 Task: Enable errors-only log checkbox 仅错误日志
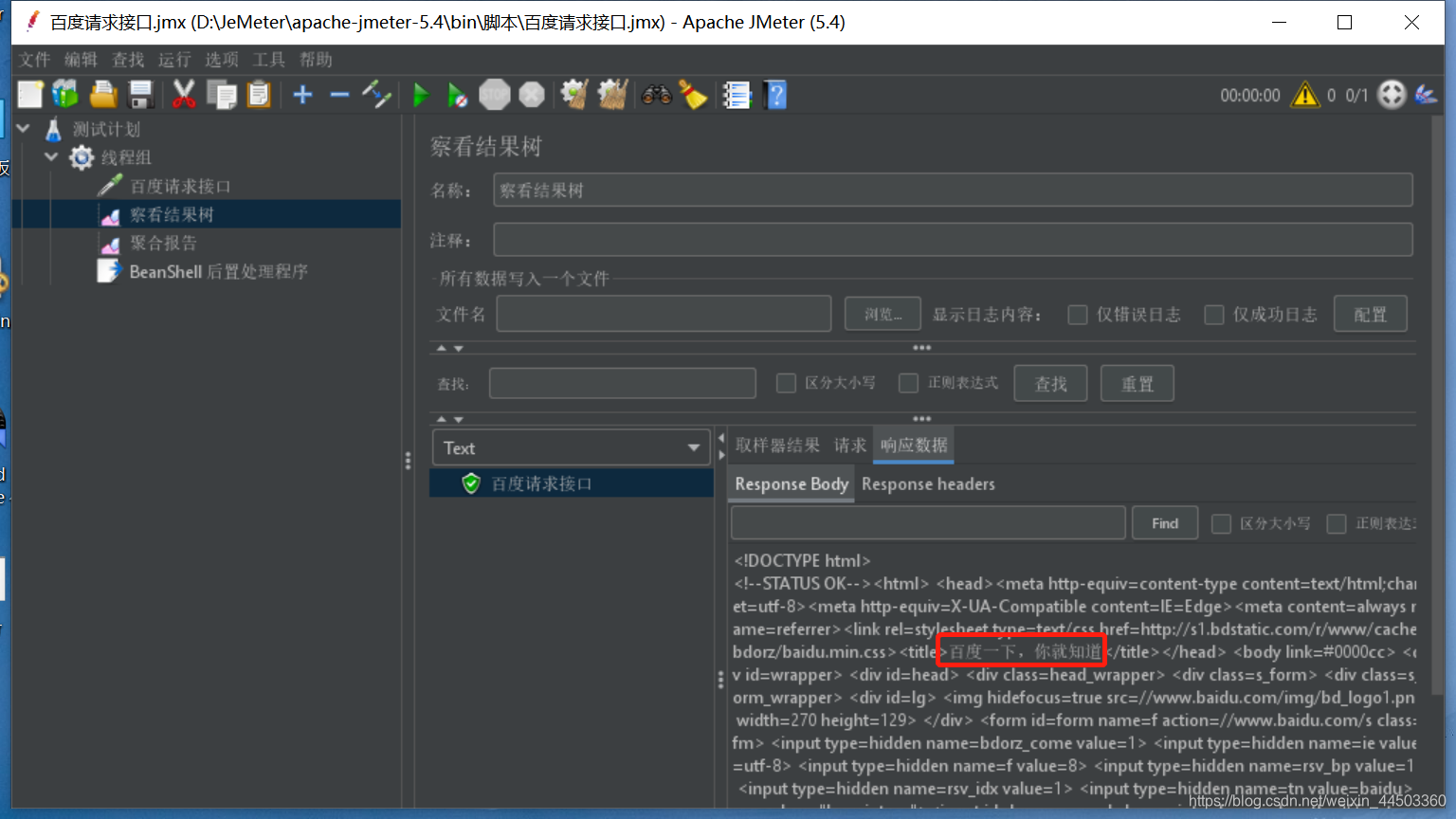1077,315
